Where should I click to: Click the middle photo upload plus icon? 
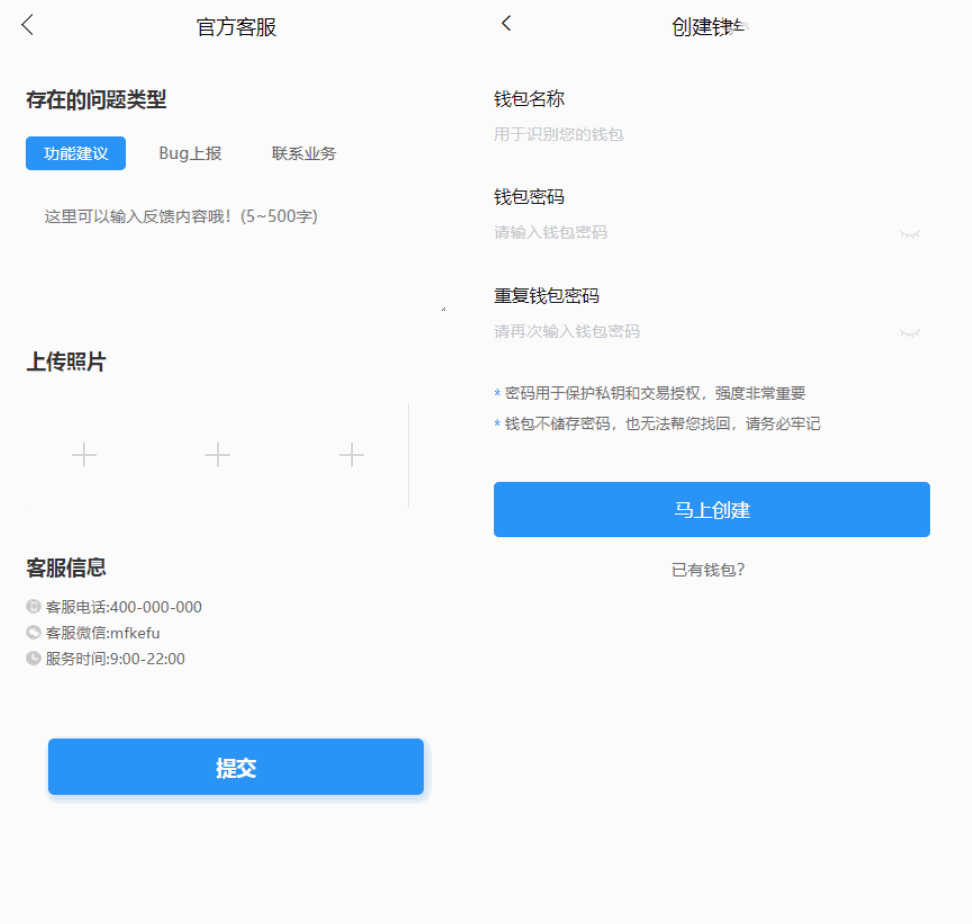point(217,455)
